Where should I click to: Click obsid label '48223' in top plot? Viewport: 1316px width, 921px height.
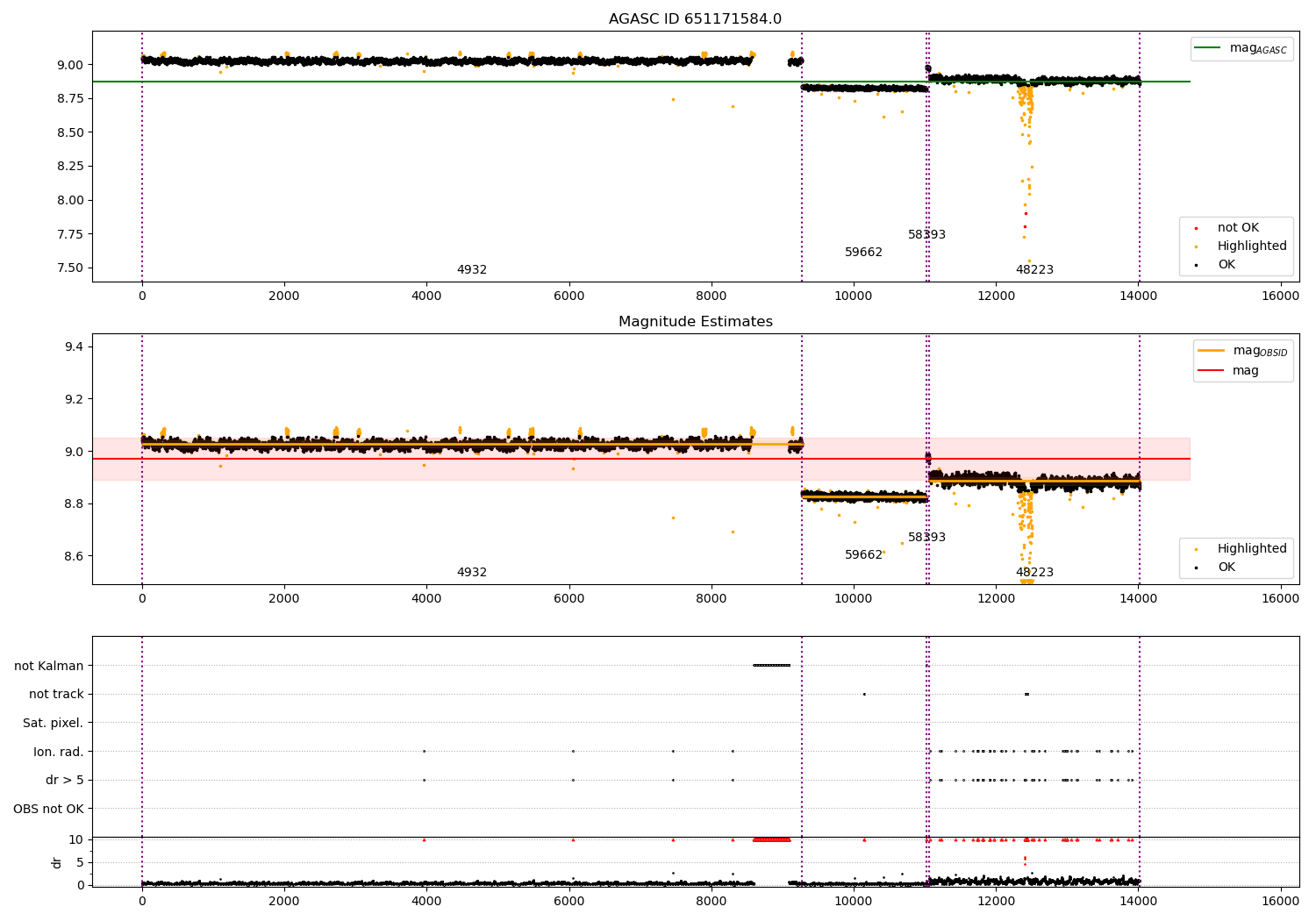pos(1034,270)
